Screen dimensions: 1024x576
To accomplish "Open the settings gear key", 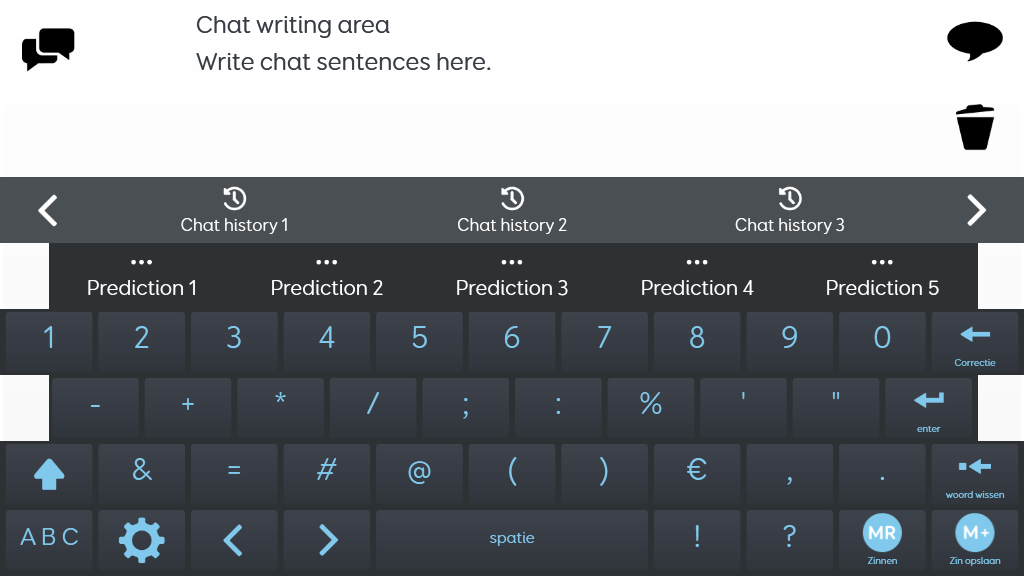I will click(x=142, y=540).
